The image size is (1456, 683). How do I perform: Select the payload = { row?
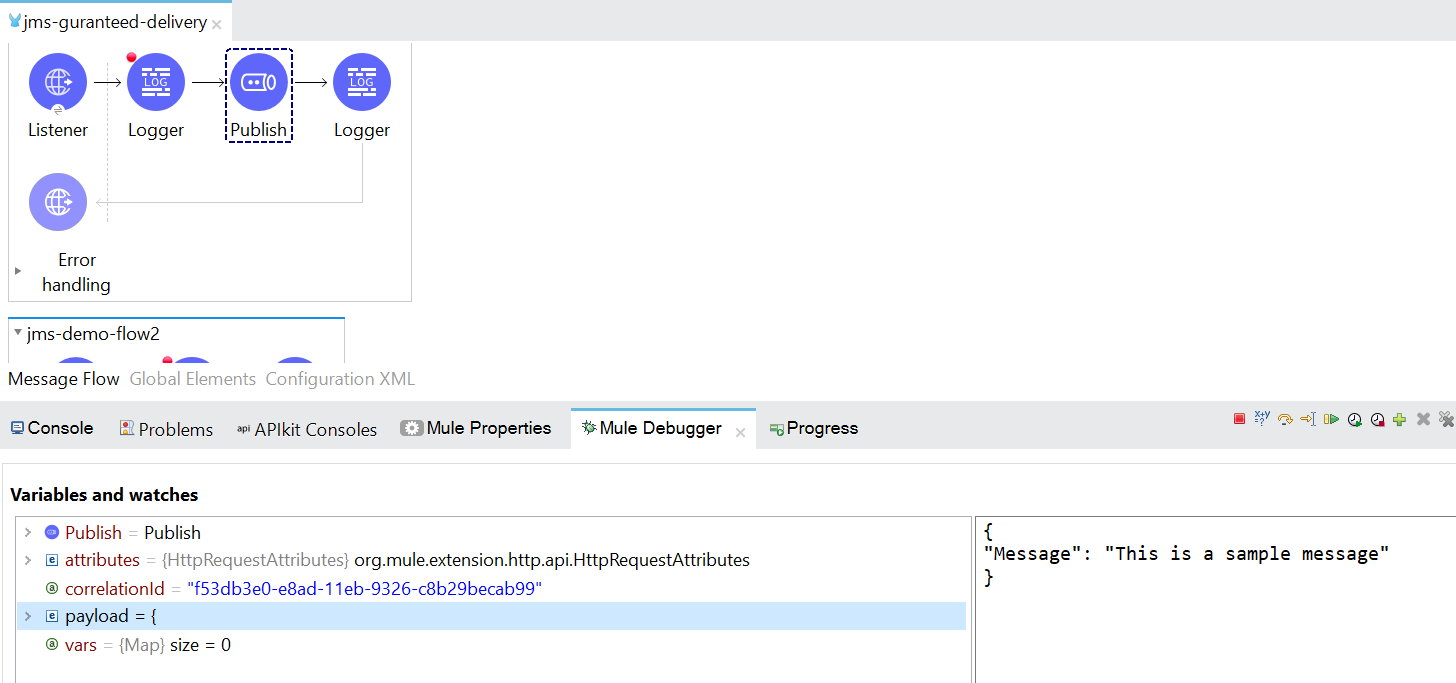[492, 617]
